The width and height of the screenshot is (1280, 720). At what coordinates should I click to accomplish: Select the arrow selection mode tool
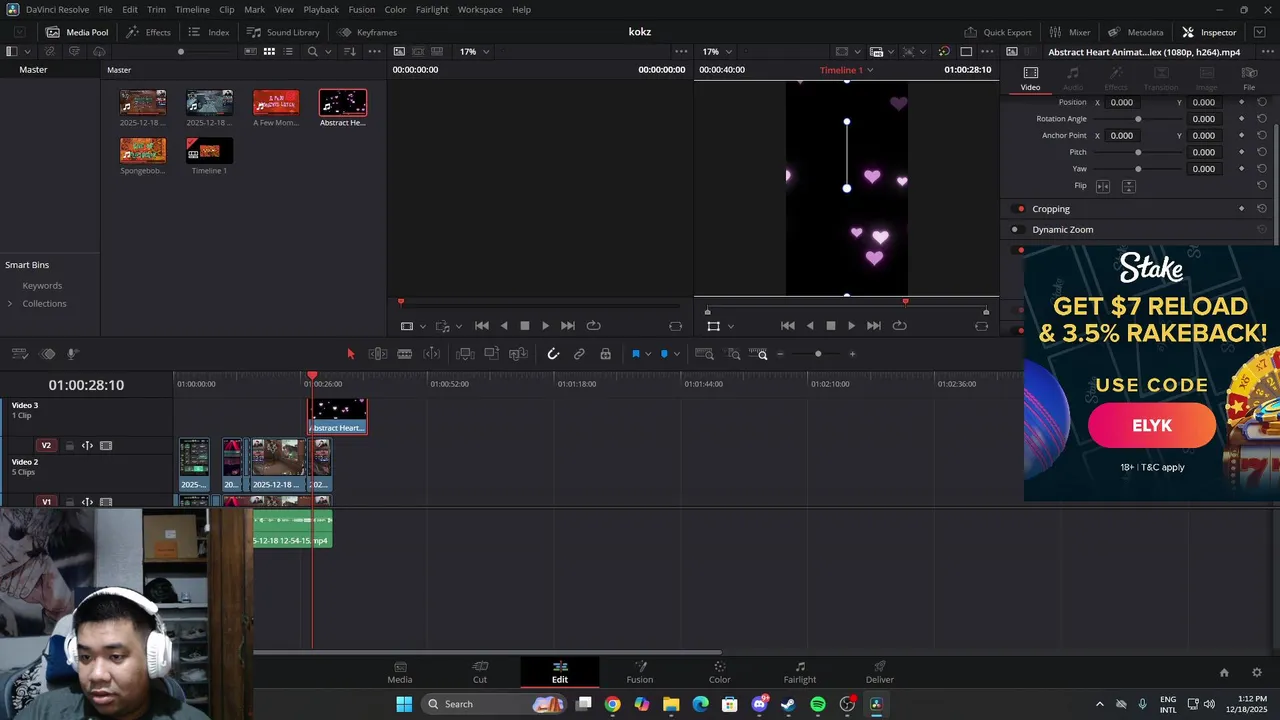pos(350,354)
